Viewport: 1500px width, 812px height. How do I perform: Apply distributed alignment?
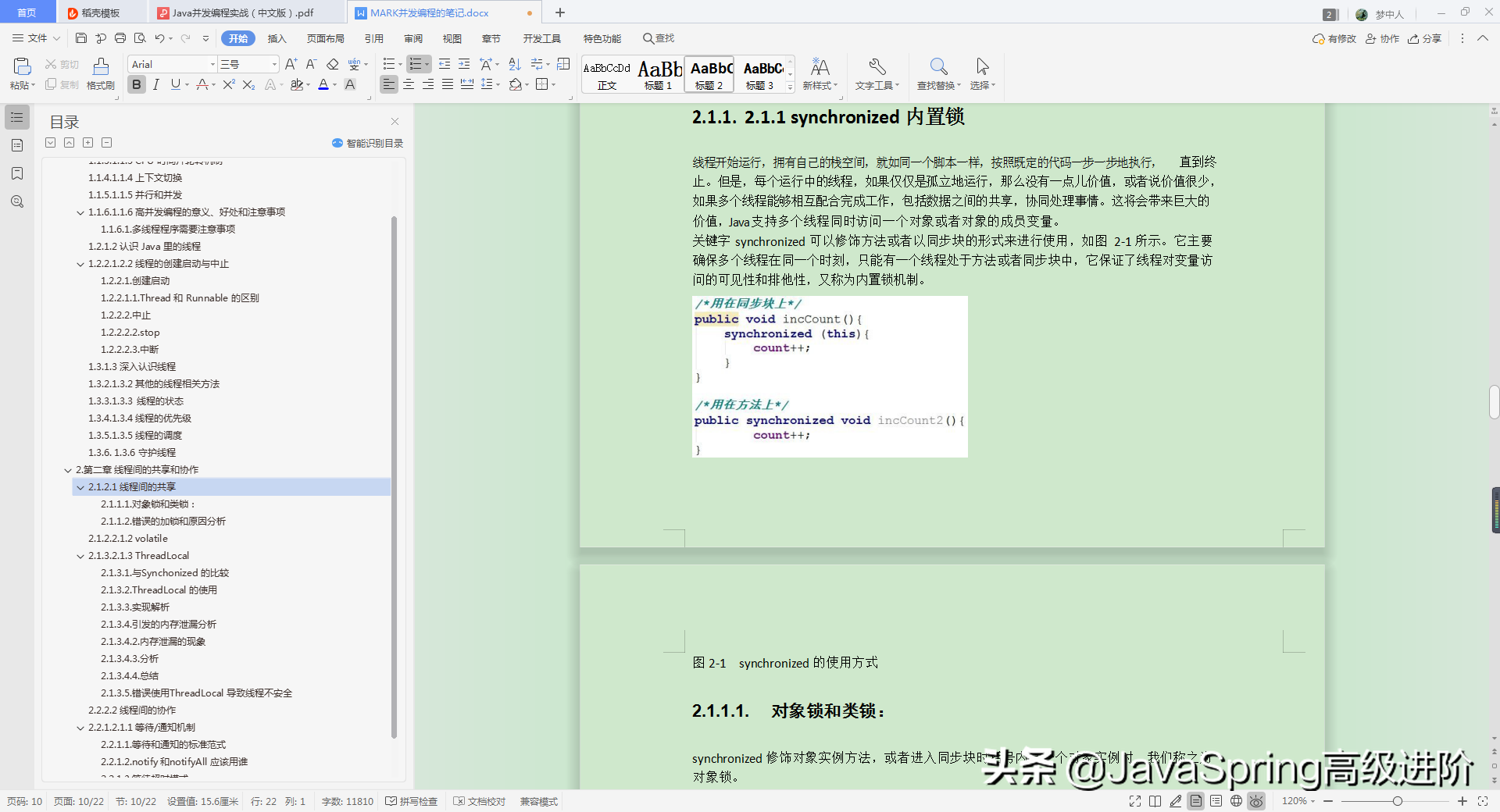(x=467, y=84)
